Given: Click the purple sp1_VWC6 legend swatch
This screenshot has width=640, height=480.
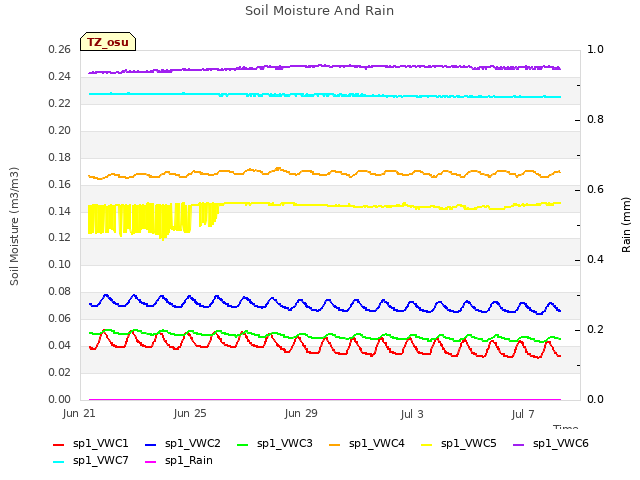Looking at the screenshot, I should [x=518, y=445].
